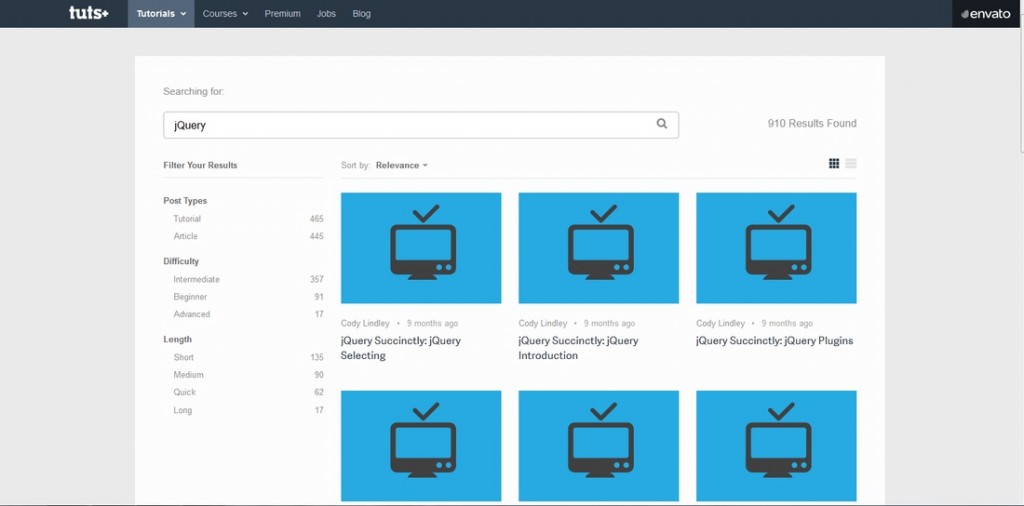Go to the Premium page
Image resolution: width=1024 pixels, height=506 pixels.
click(283, 14)
